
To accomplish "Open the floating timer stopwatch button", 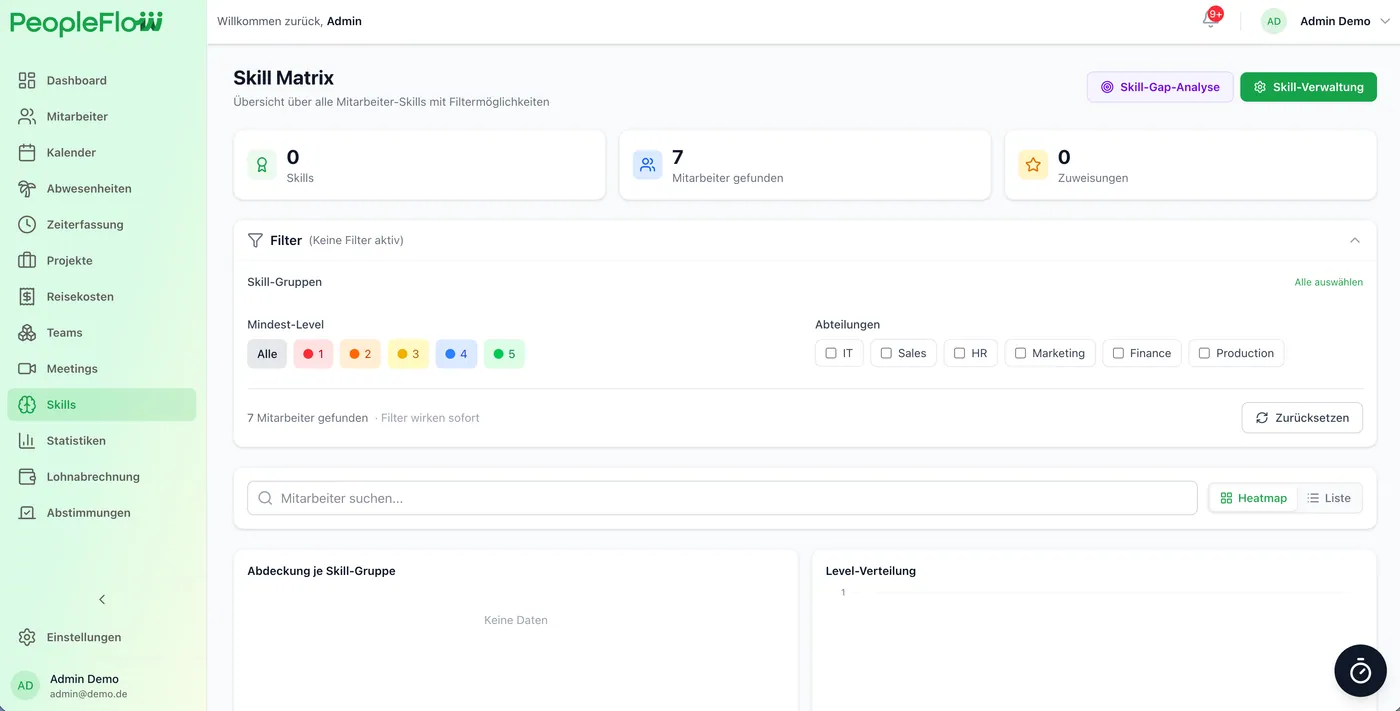I will pyautogui.click(x=1360, y=670).
